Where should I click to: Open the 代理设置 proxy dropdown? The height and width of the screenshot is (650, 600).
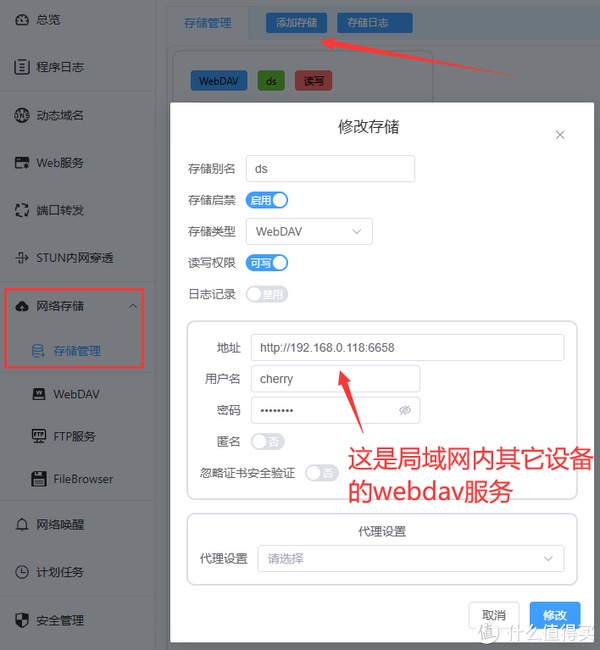[411, 558]
